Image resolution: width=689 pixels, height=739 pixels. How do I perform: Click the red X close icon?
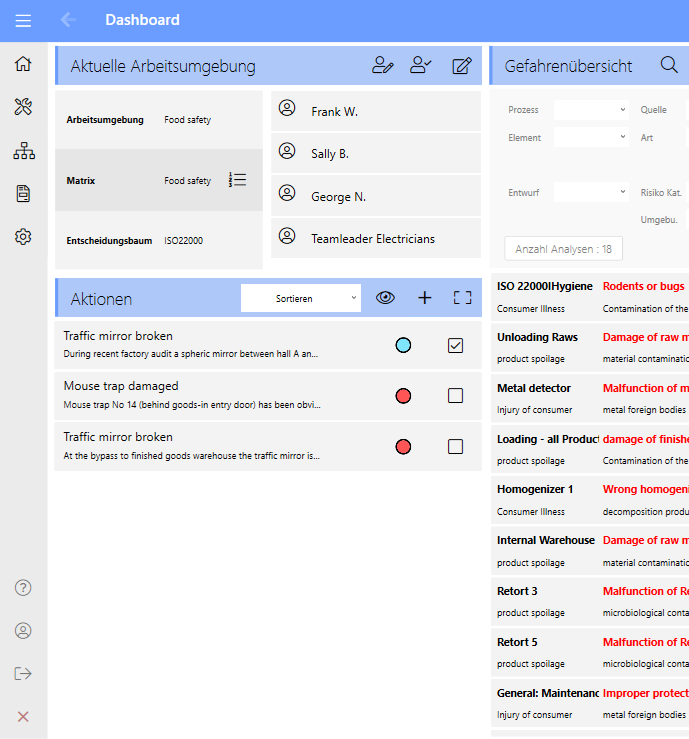coord(23,717)
